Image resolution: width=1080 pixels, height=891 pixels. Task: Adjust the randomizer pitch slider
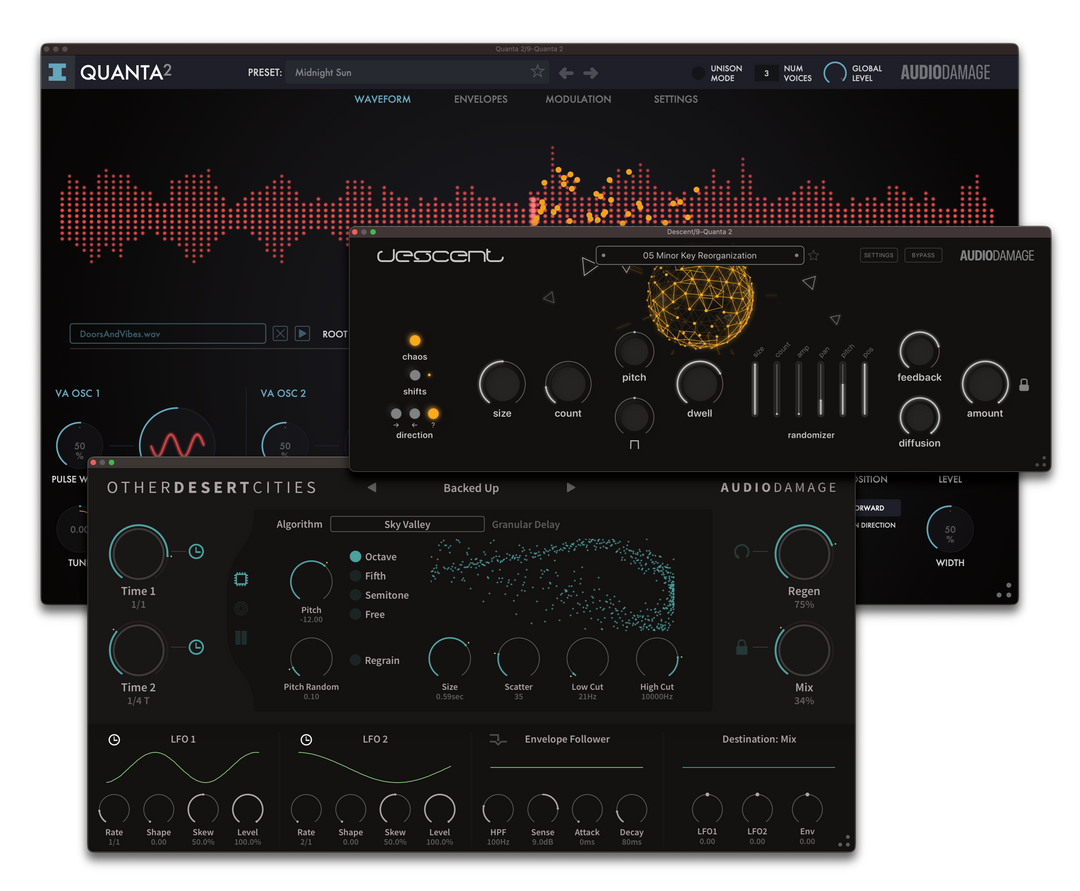tap(842, 389)
